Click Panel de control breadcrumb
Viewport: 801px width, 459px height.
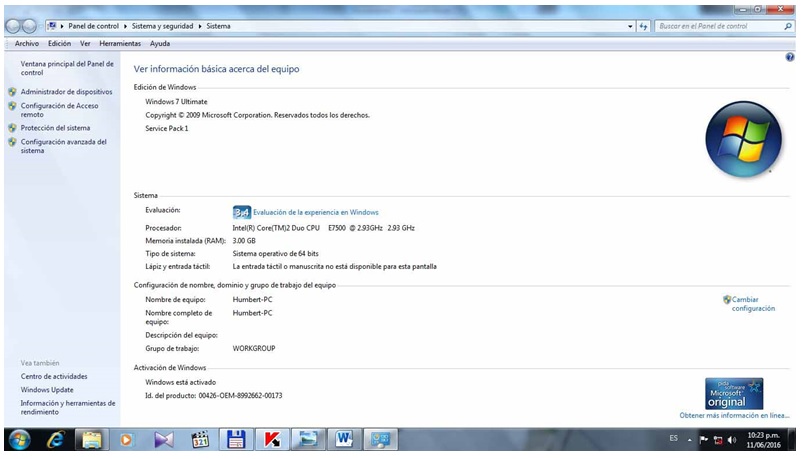tap(93, 26)
